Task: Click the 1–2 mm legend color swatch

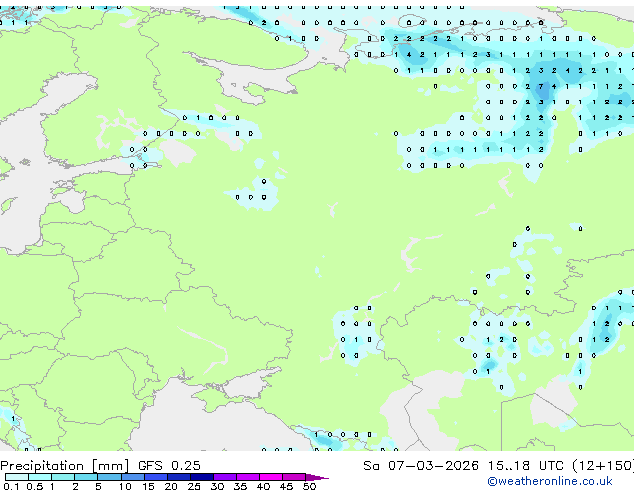Action: [x=63, y=477]
